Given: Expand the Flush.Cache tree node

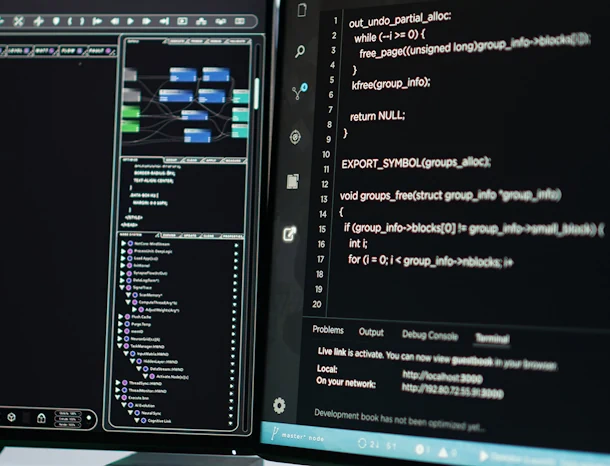Looking at the screenshot, I should [121, 317].
